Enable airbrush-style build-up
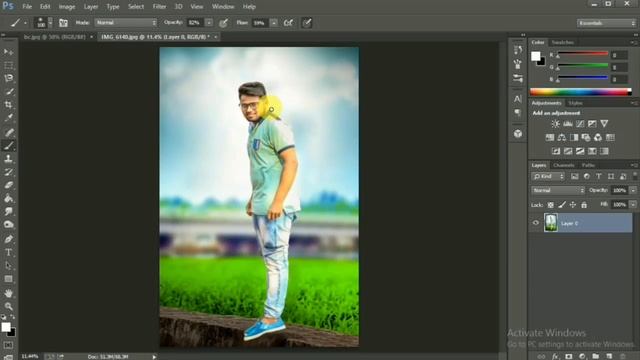The image size is (640, 360). [288, 23]
